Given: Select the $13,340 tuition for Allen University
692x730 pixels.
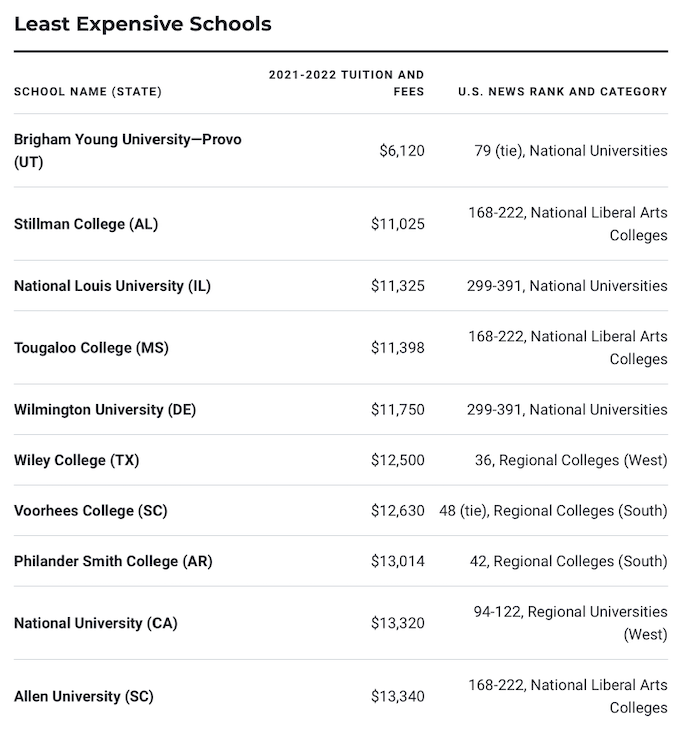Looking at the screenshot, I should point(398,696).
